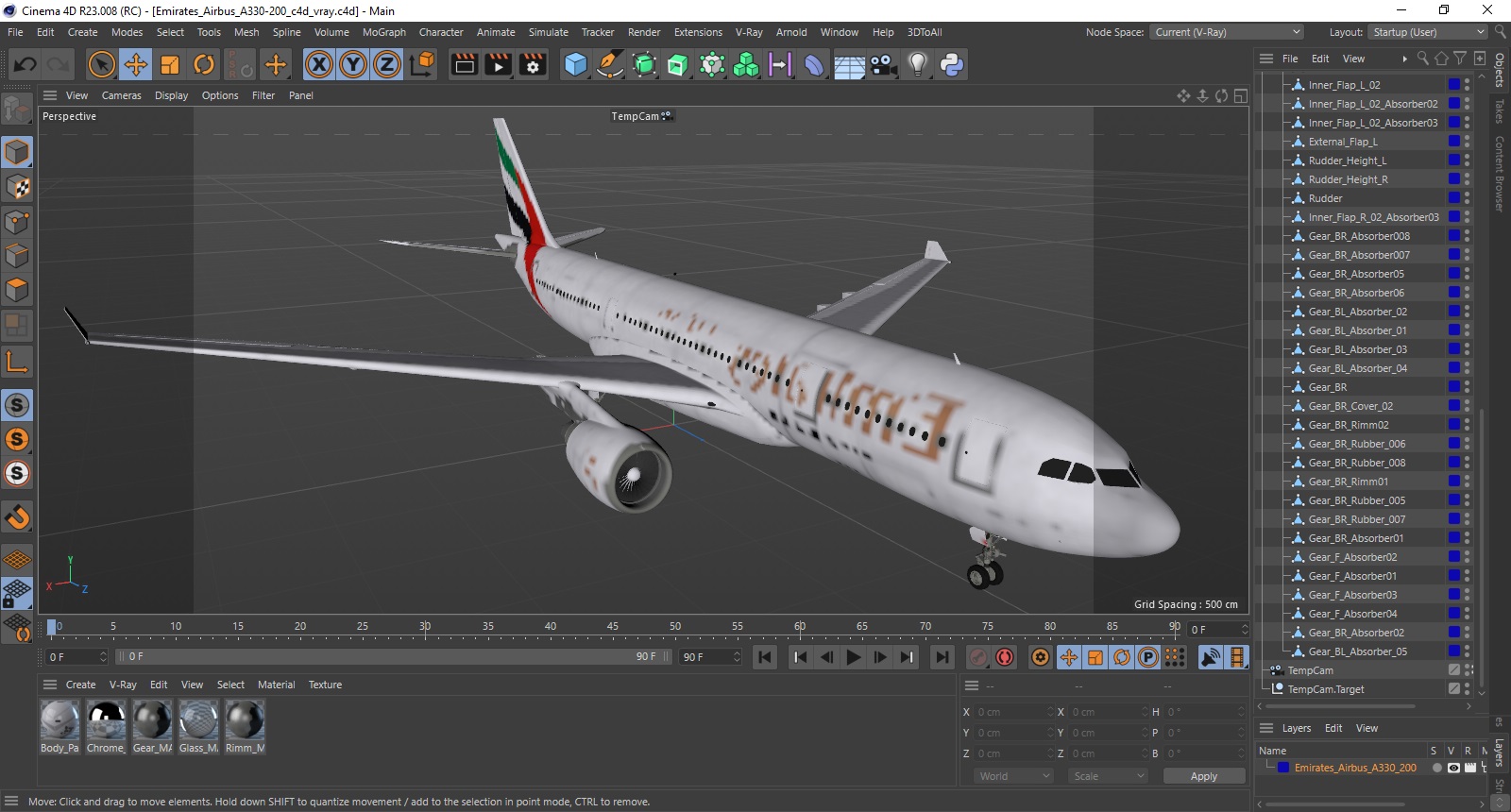Add a Light object
This screenshot has height=812, width=1511.
click(x=917, y=64)
